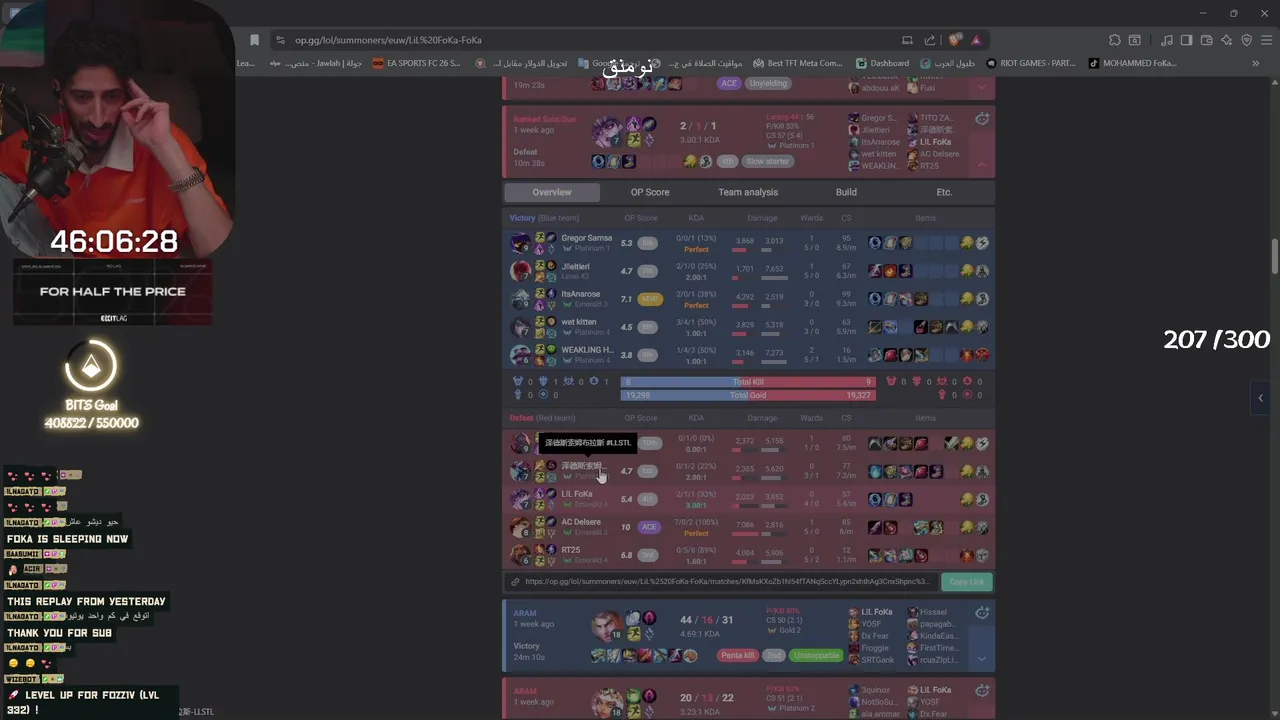Viewport: 1280px width, 720px height.
Task: Open Jlieltierl's summoner profile
Action: point(575,266)
